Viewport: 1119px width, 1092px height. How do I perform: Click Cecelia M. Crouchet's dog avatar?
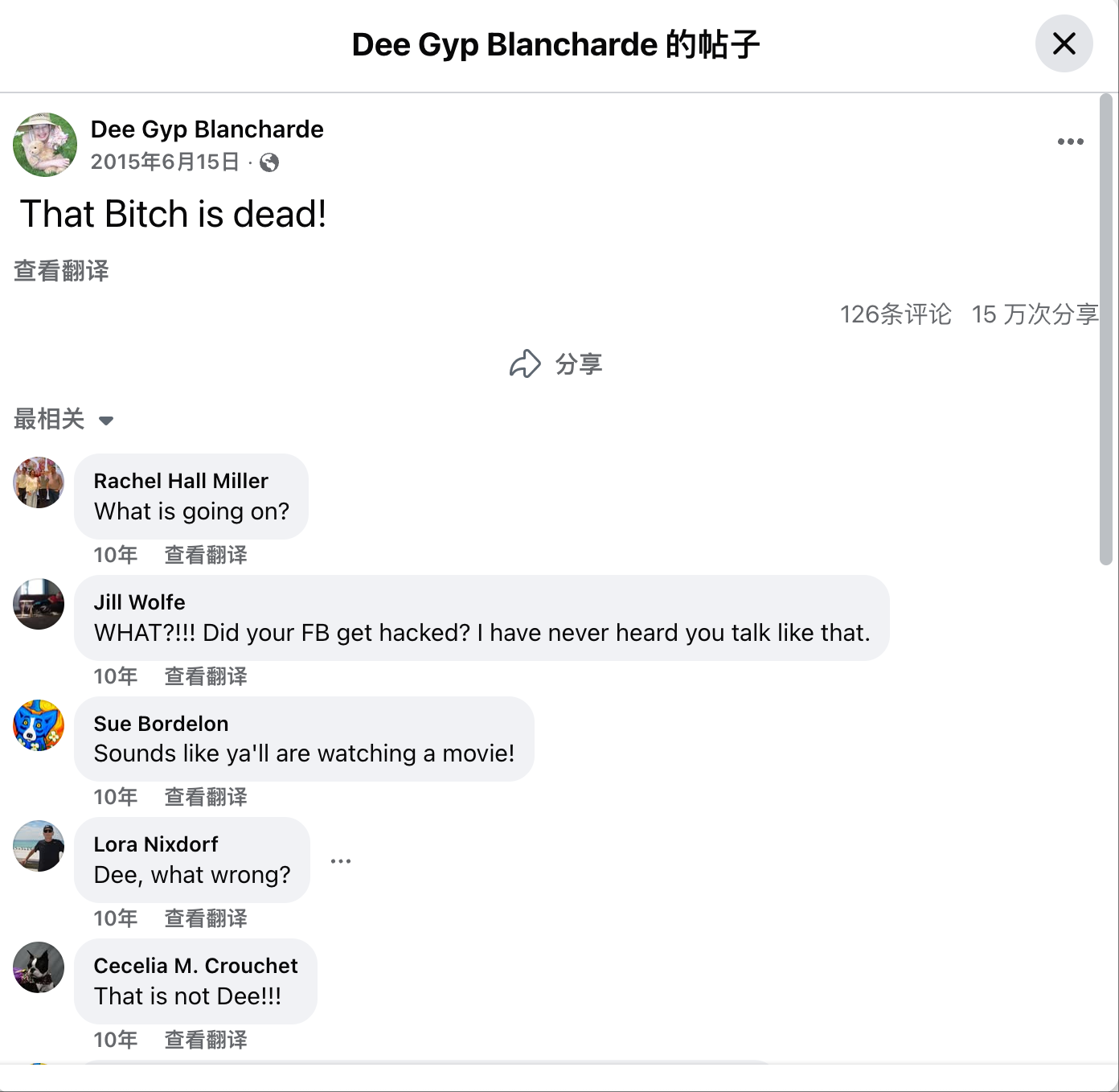[39, 967]
